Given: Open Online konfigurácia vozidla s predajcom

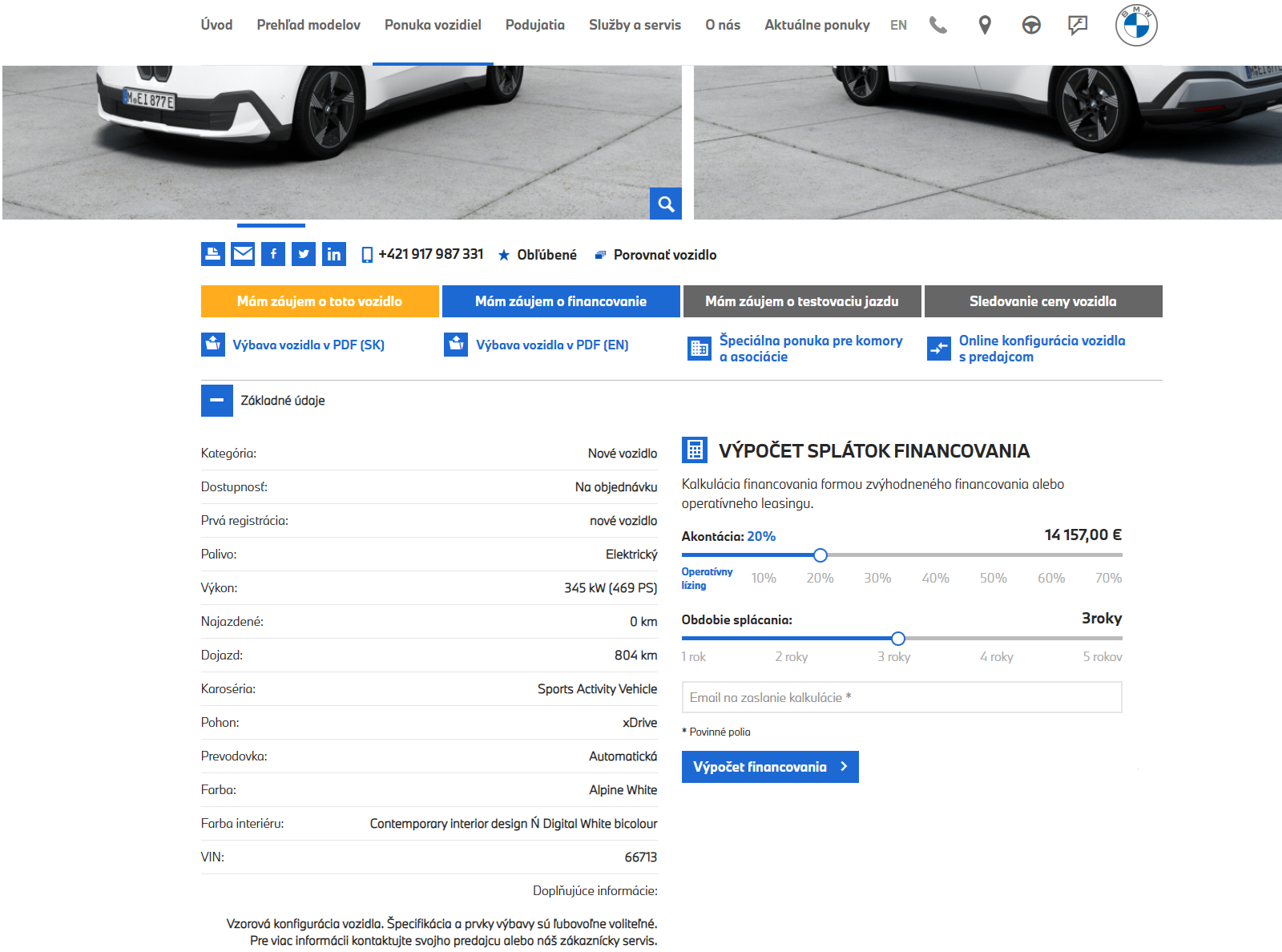Looking at the screenshot, I should pyautogui.click(x=1026, y=349).
